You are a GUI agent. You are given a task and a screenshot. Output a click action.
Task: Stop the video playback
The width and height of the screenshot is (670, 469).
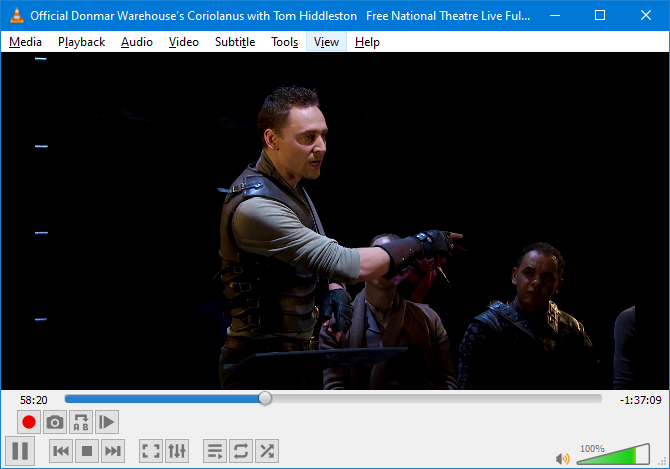[x=87, y=451]
